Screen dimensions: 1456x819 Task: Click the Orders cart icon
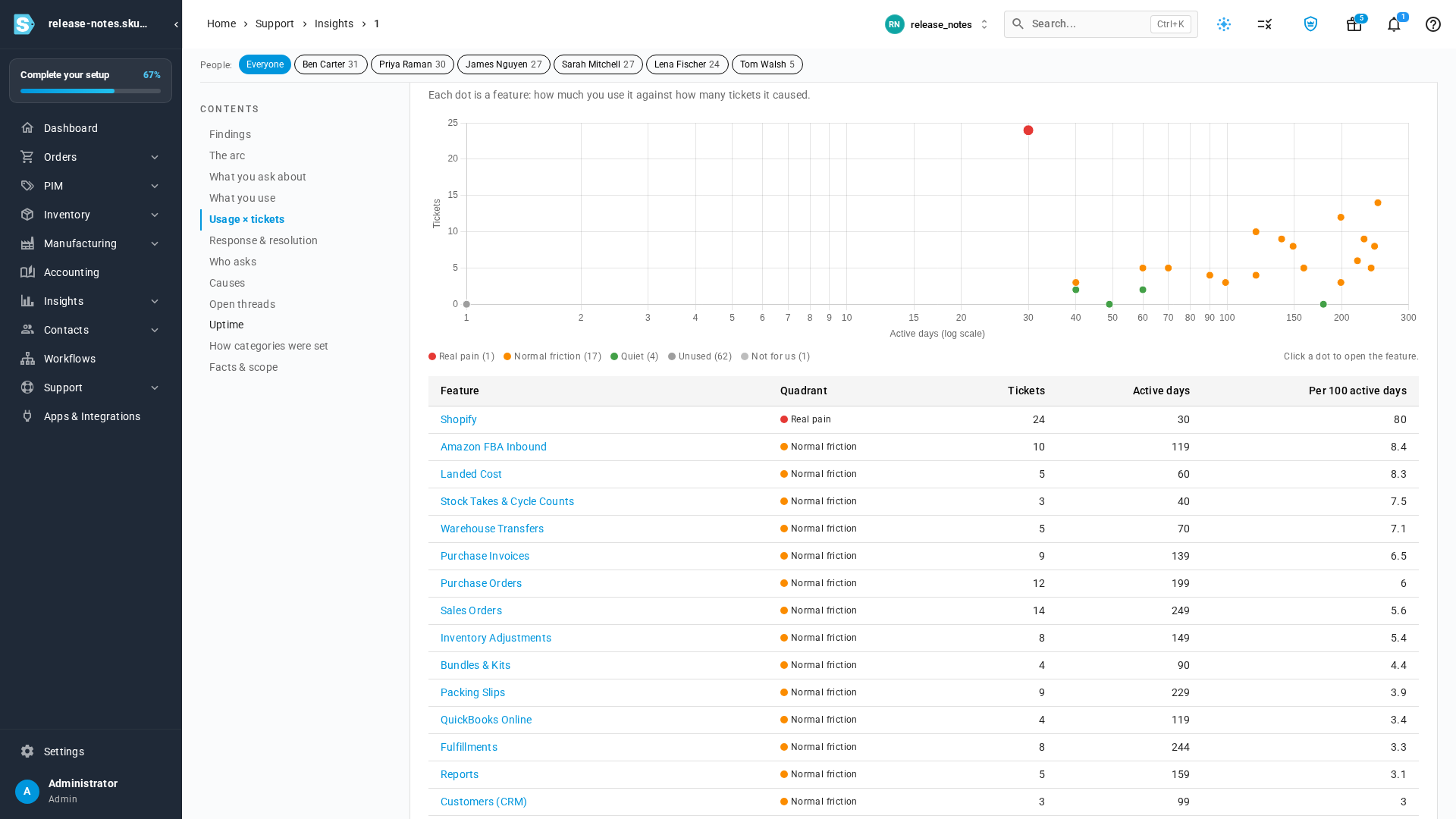(x=27, y=157)
